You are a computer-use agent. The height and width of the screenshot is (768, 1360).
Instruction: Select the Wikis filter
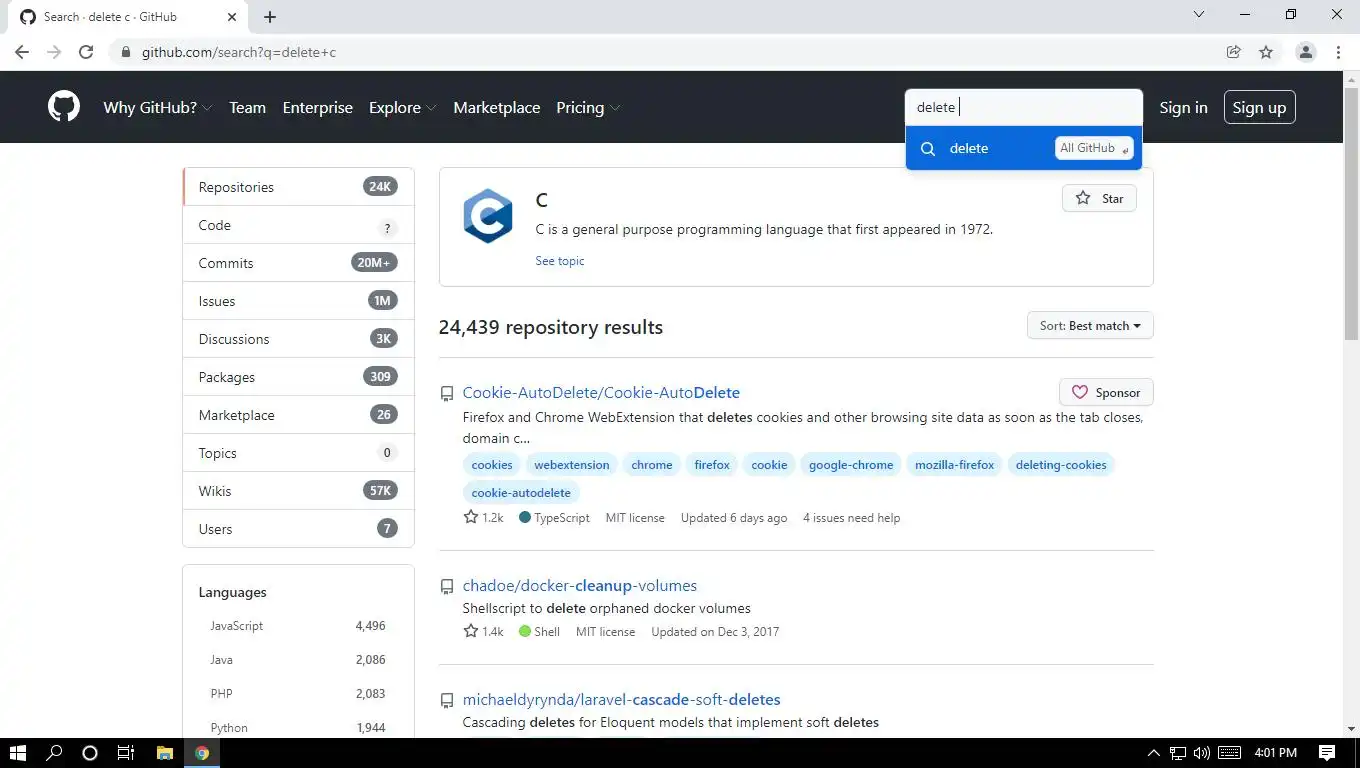298,491
